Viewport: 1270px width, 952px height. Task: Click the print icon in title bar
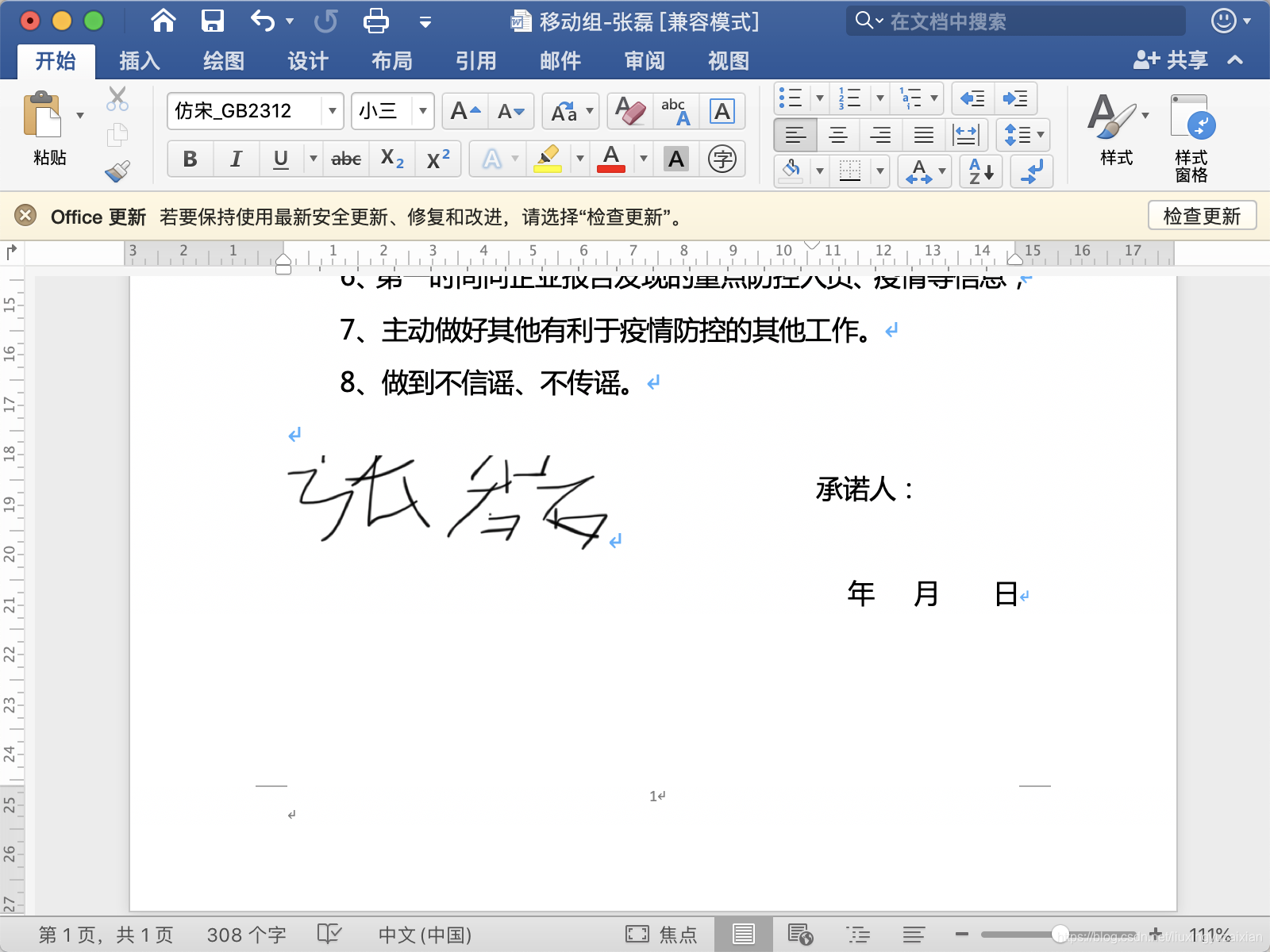click(x=375, y=21)
